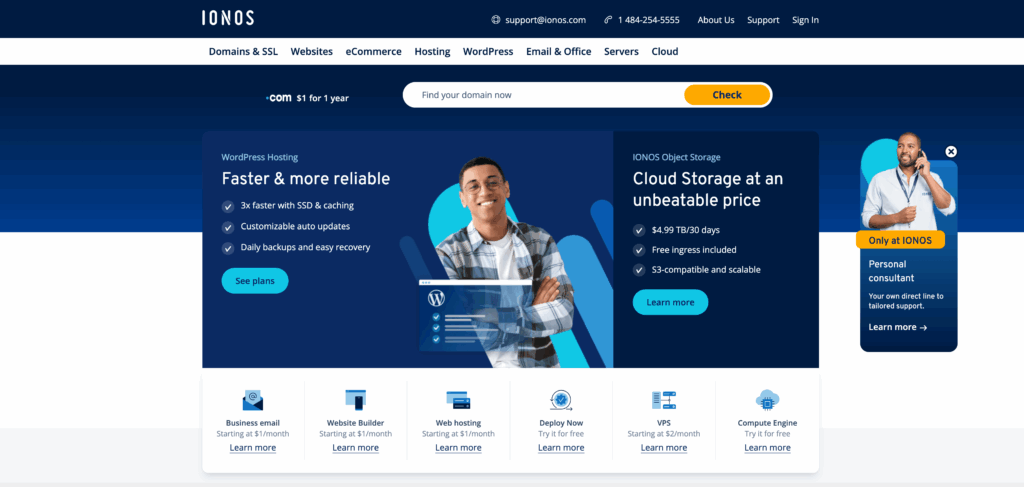Click the WordPress logo in banner illustration
1024x487 pixels.
(x=436, y=299)
